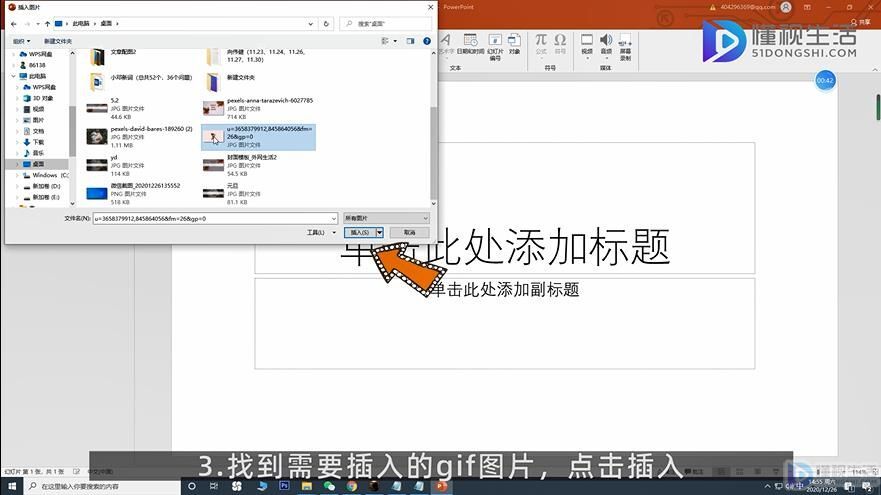This screenshot has height=495, width=881.
Task: Refresh the dialog folder listing
Action: [326, 24]
